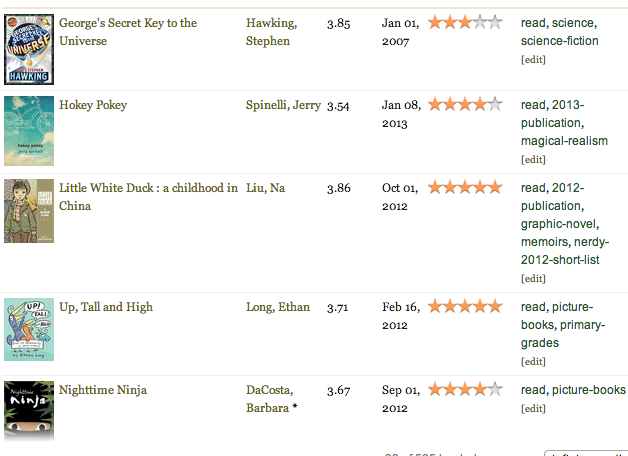Image resolution: width=628 pixels, height=456 pixels.
Task: Rate George's Secret Key five stars
Action: 495,22
